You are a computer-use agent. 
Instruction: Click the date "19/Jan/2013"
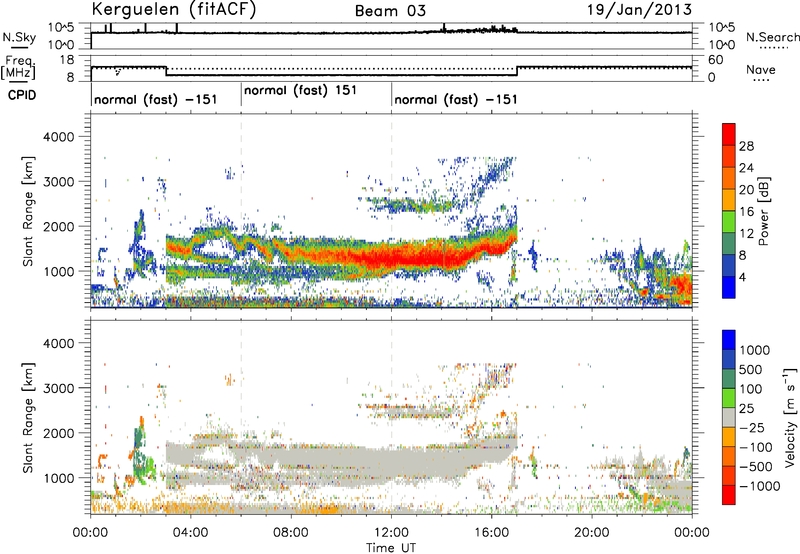click(x=639, y=9)
